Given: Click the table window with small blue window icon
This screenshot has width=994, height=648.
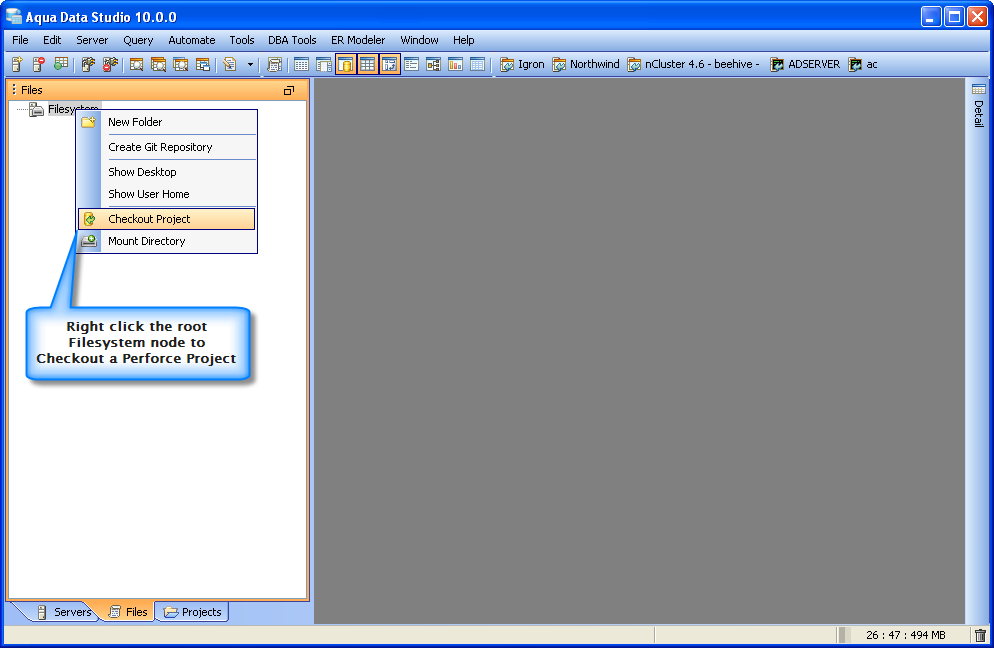Looking at the screenshot, I should (x=203, y=64).
